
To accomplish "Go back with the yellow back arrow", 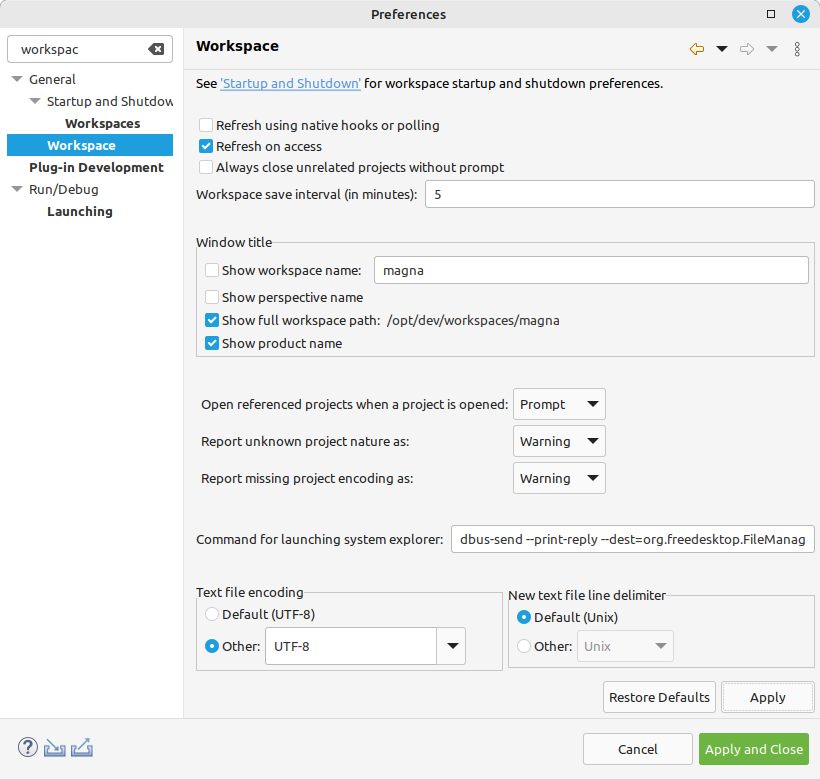I will (x=697, y=49).
